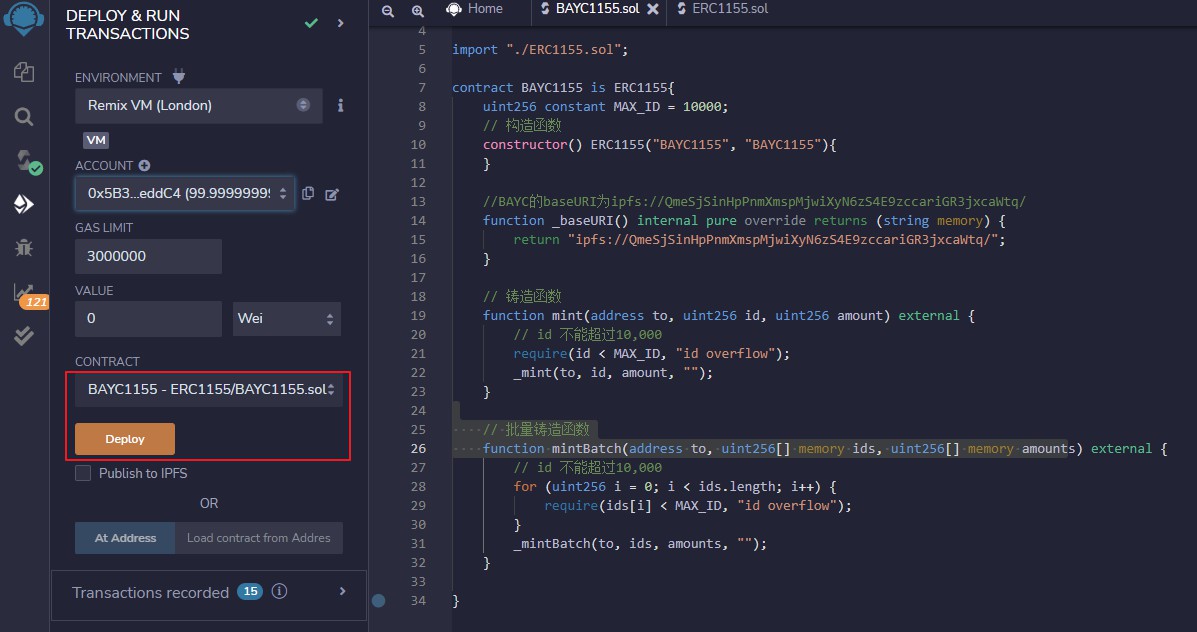The height and width of the screenshot is (632, 1197).
Task: Click the environment info icon
Action: (x=340, y=105)
